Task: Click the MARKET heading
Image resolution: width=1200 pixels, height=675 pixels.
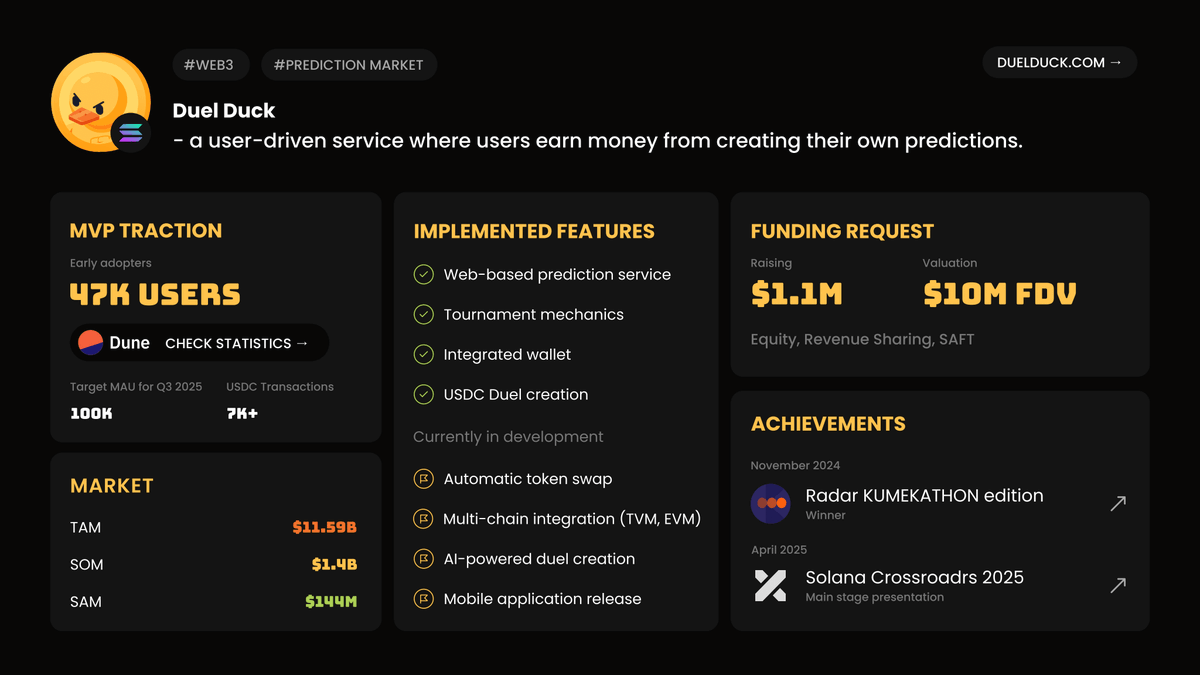Action: coord(112,486)
